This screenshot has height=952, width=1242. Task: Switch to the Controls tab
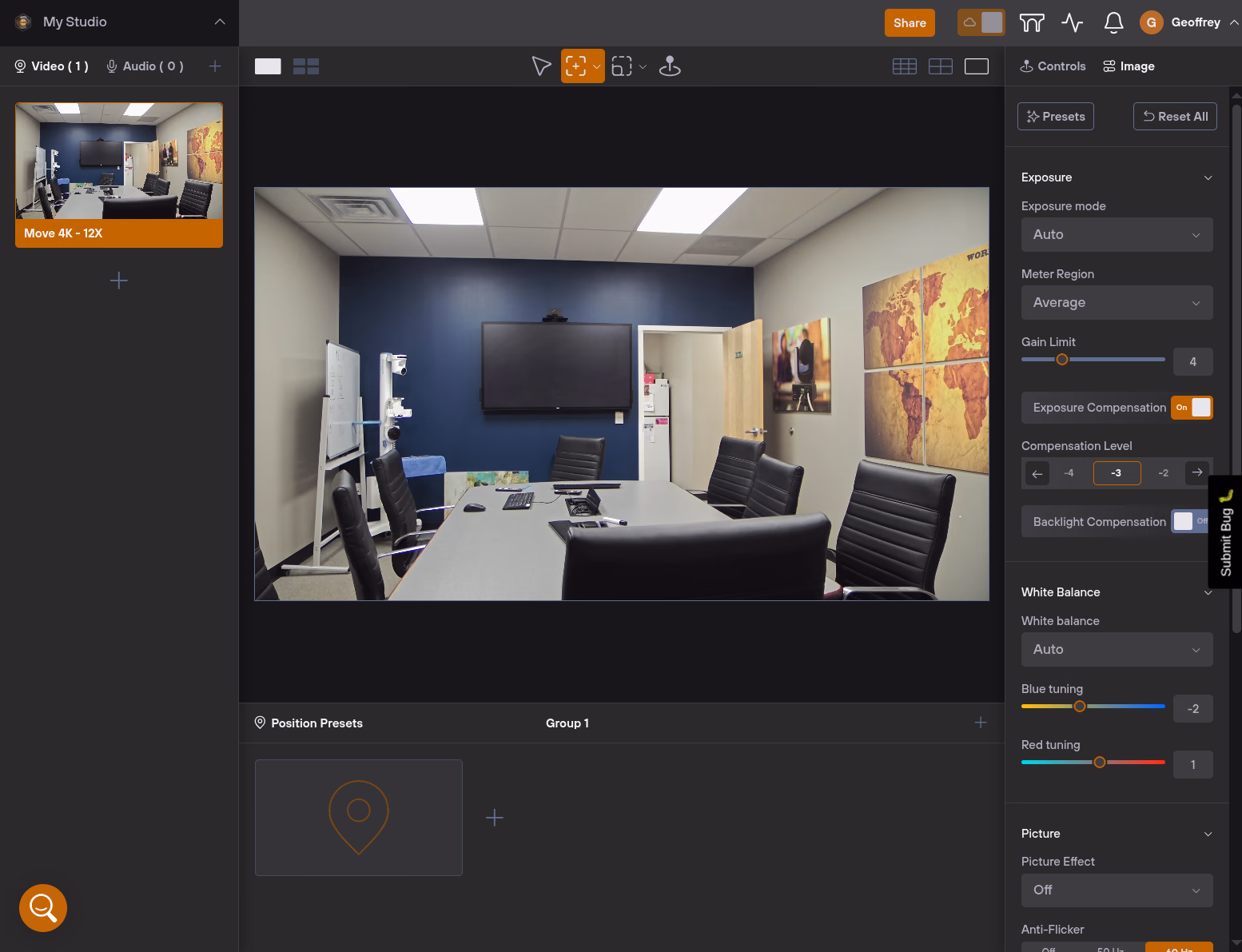(1053, 66)
